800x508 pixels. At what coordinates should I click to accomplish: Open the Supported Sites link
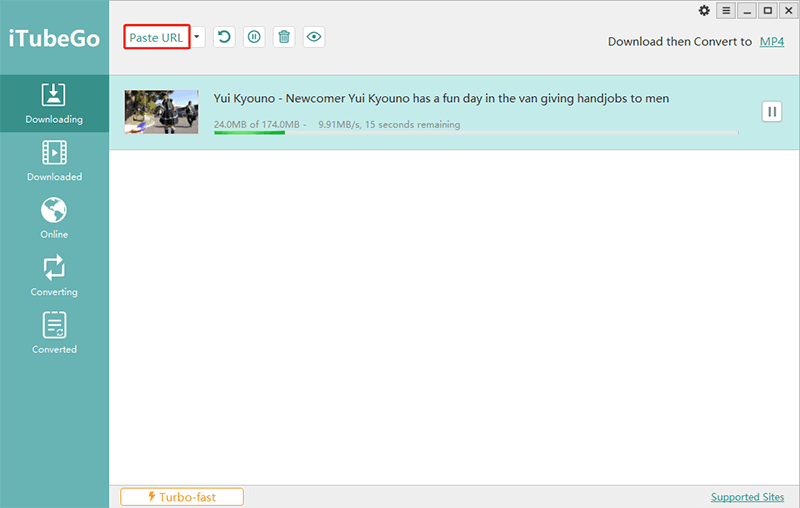click(x=747, y=497)
